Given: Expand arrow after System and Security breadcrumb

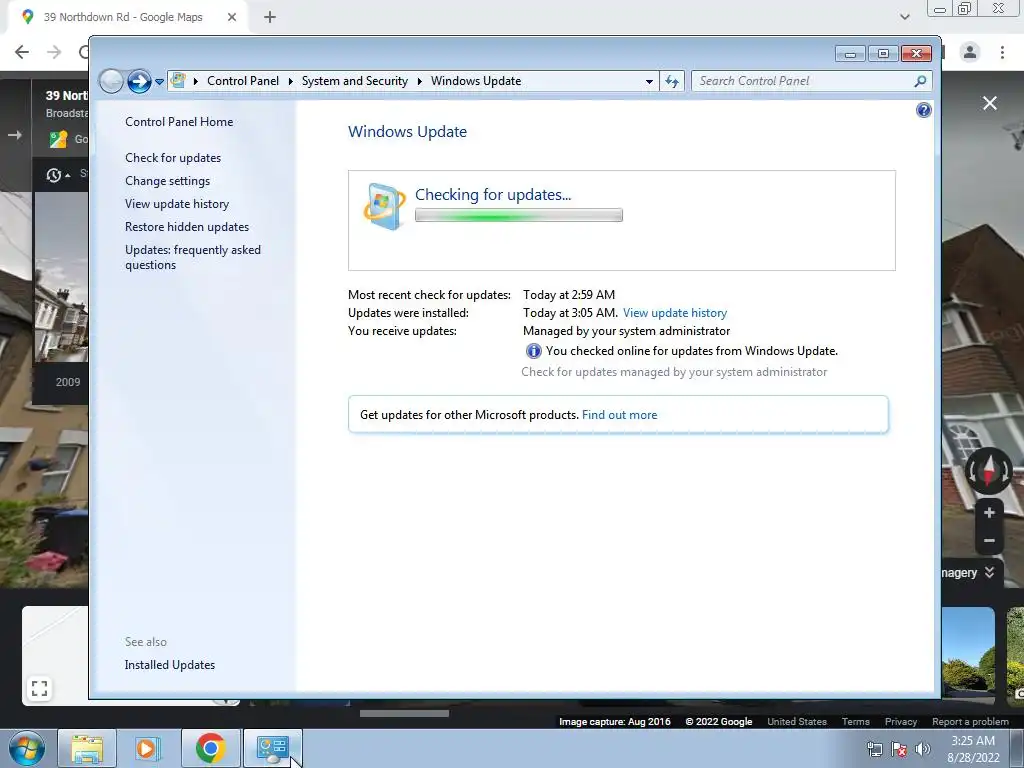Looking at the screenshot, I should (x=419, y=82).
